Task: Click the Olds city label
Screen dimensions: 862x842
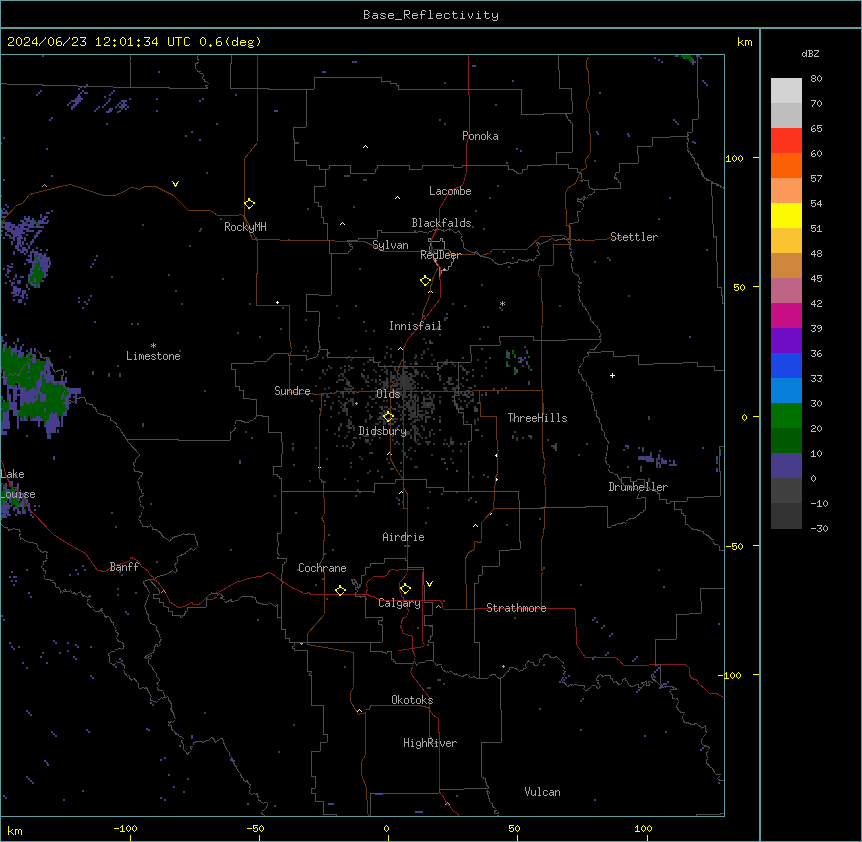Action: pos(388,394)
